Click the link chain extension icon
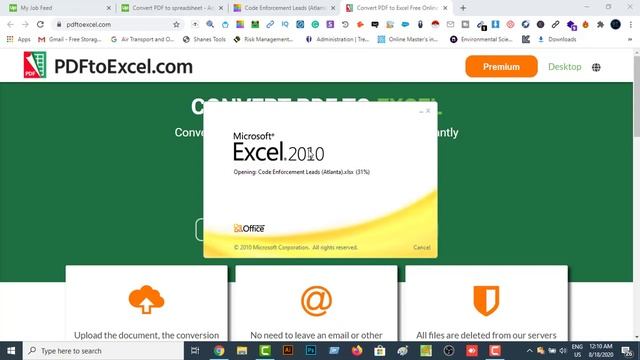Viewport: 640px width, 360px height. [270, 24]
